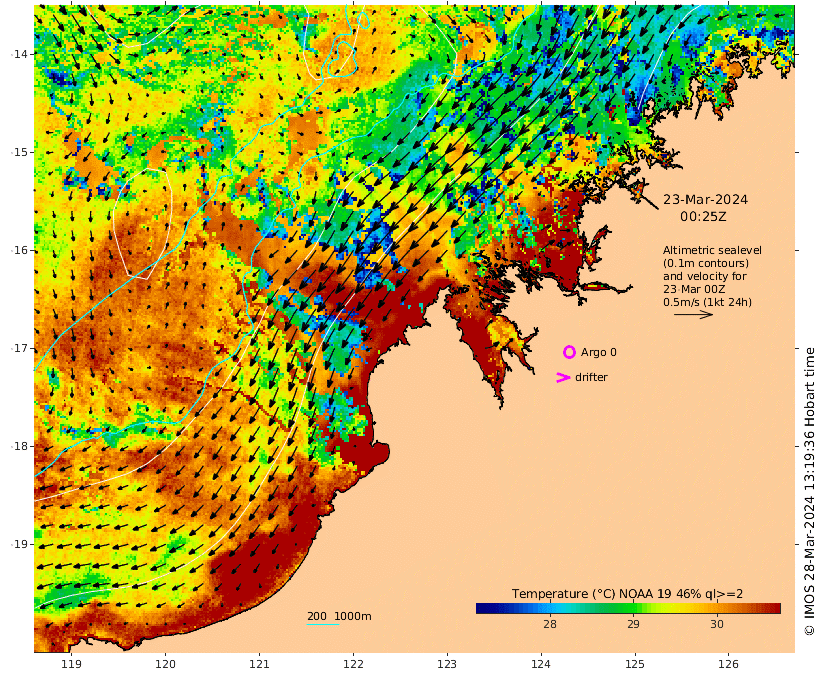
Task: Click the 0.5m/s velocity scale arrow
Action: click(x=693, y=314)
